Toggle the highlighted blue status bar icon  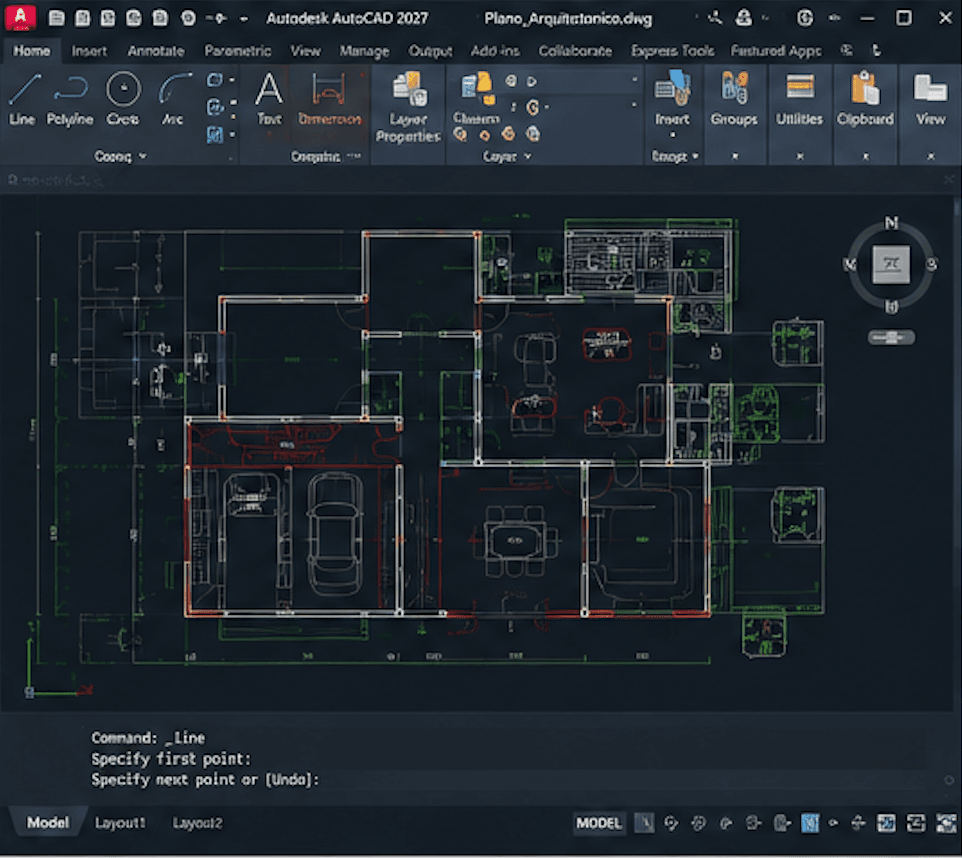coord(810,823)
